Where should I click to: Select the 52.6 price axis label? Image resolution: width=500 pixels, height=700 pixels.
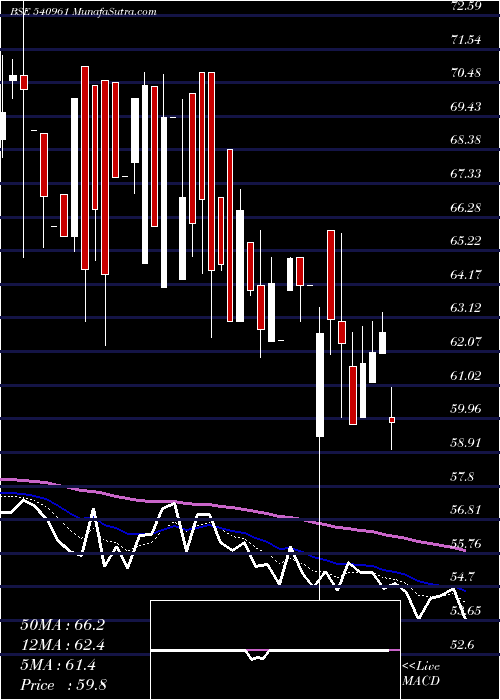462,645
